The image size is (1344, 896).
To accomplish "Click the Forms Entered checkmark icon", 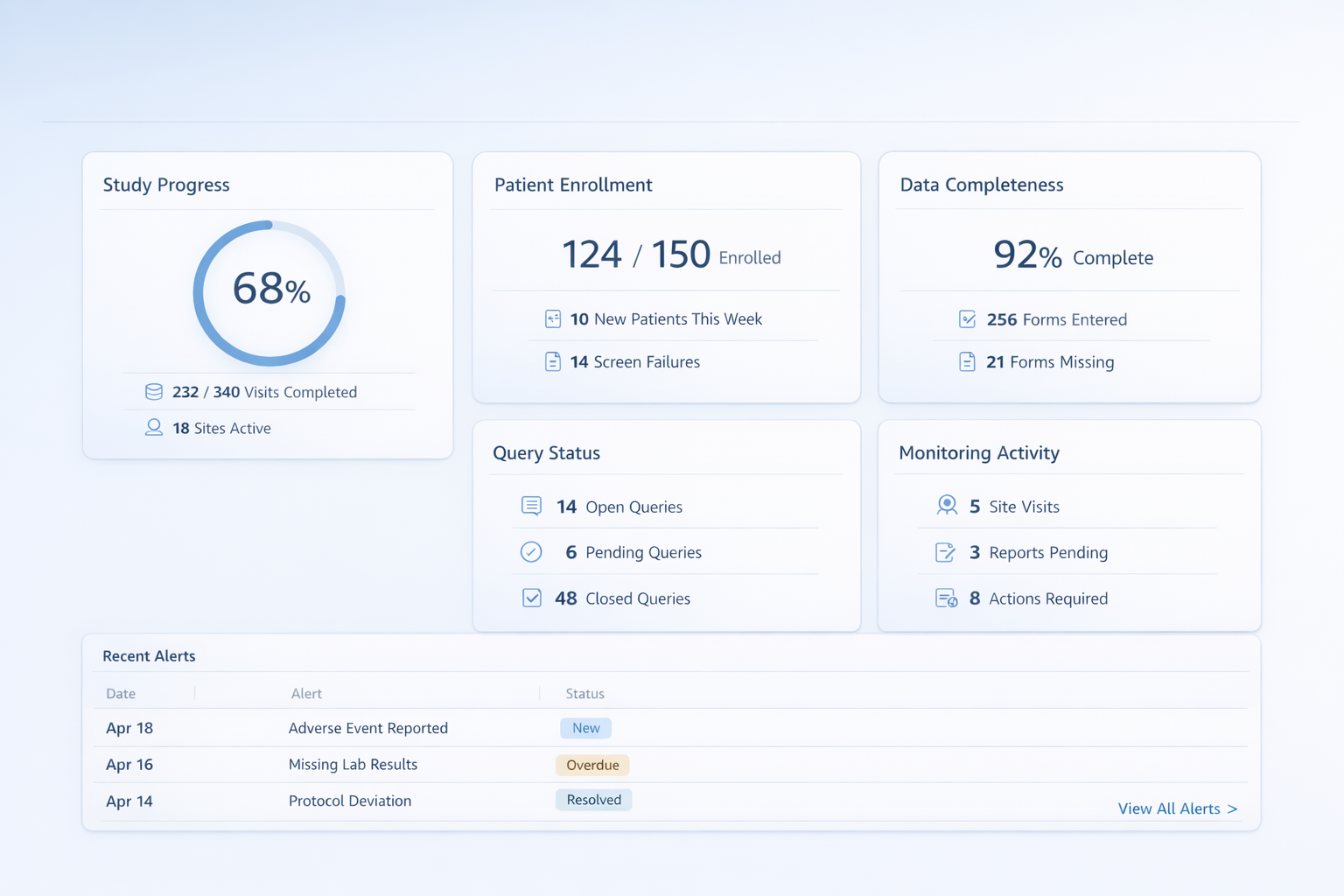I will [x=967, y=319].
